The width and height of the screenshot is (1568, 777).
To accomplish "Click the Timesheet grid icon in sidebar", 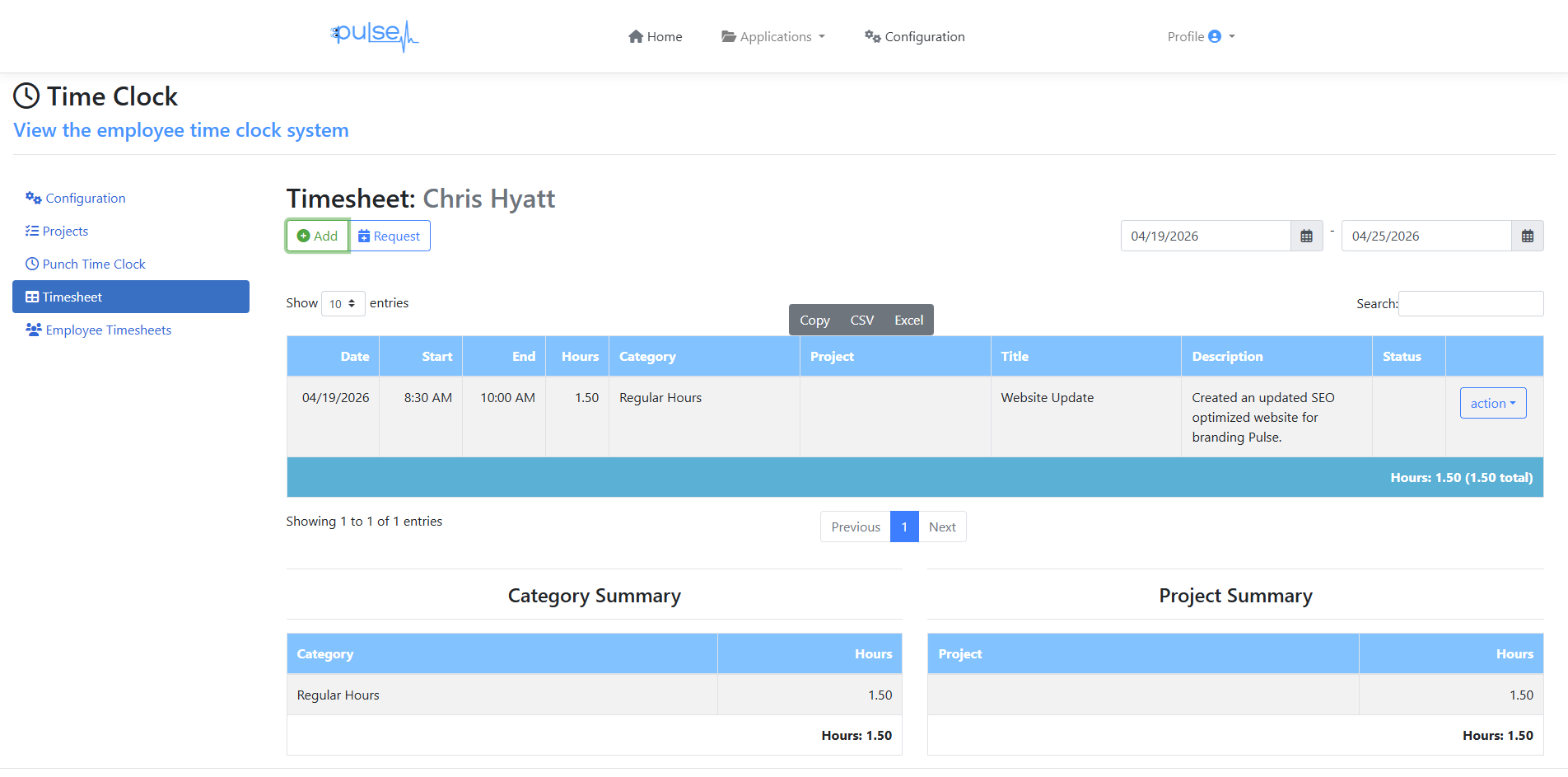I will tap(34, 297).
